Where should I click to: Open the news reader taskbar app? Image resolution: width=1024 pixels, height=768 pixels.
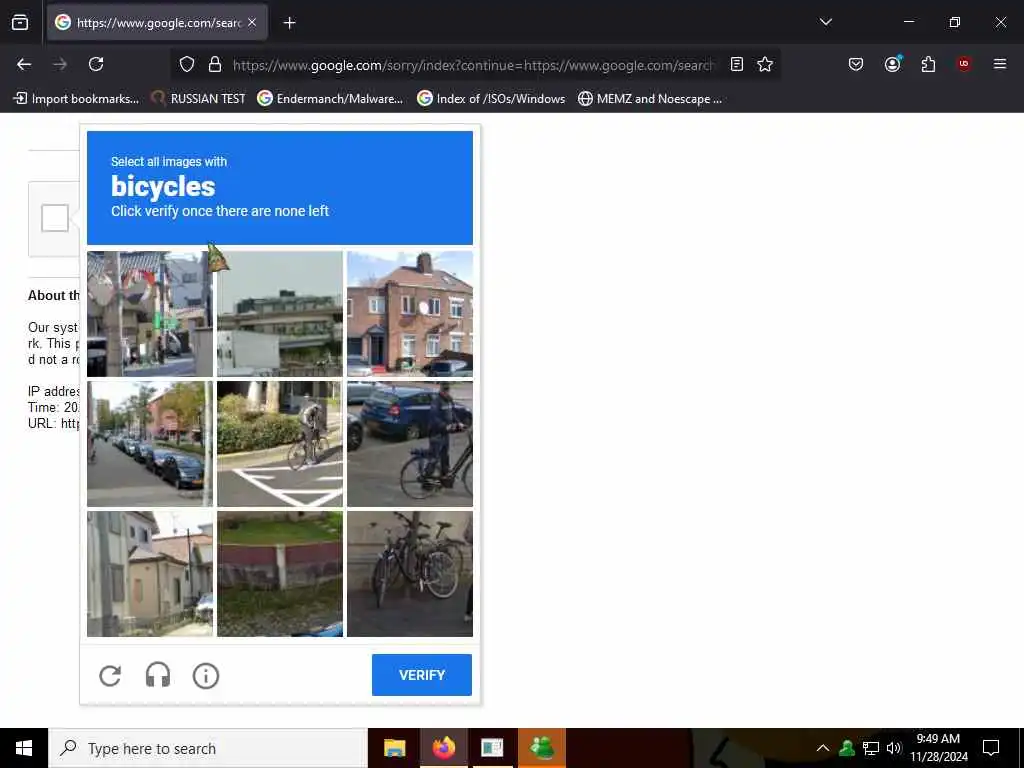click(492, 748)
